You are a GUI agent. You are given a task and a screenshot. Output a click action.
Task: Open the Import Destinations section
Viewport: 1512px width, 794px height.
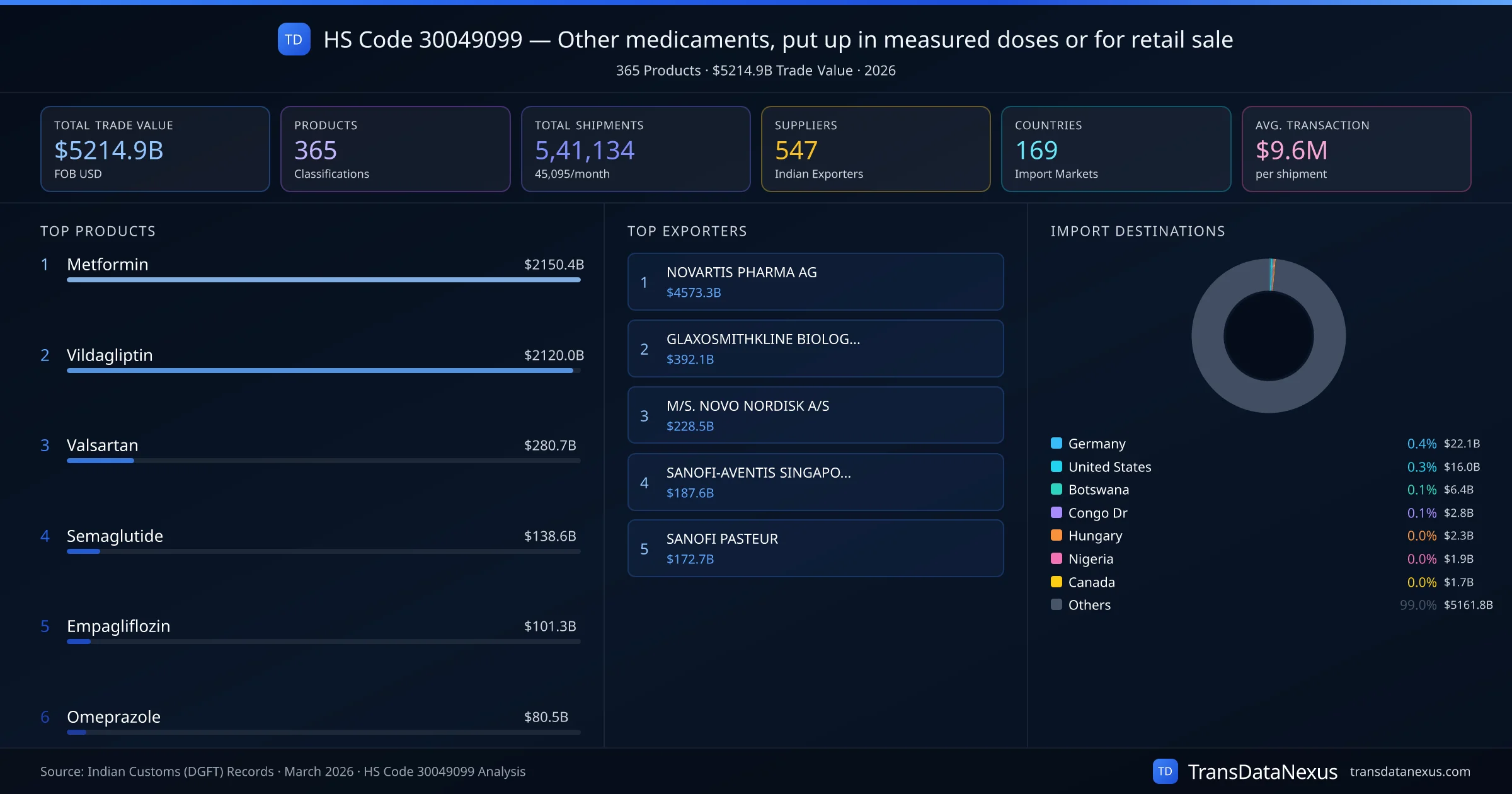click(x=1138, y=231)
